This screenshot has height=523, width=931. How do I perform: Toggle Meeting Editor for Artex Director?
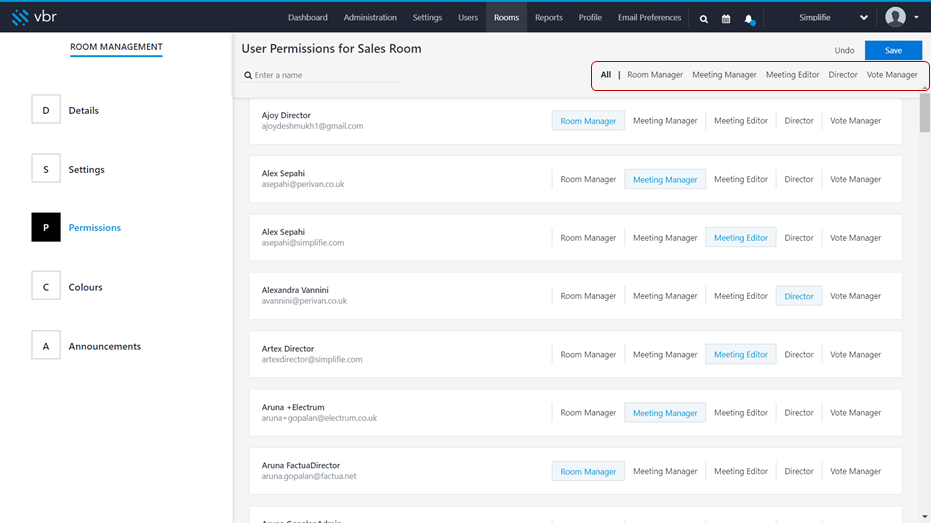(x=740, y=354)
